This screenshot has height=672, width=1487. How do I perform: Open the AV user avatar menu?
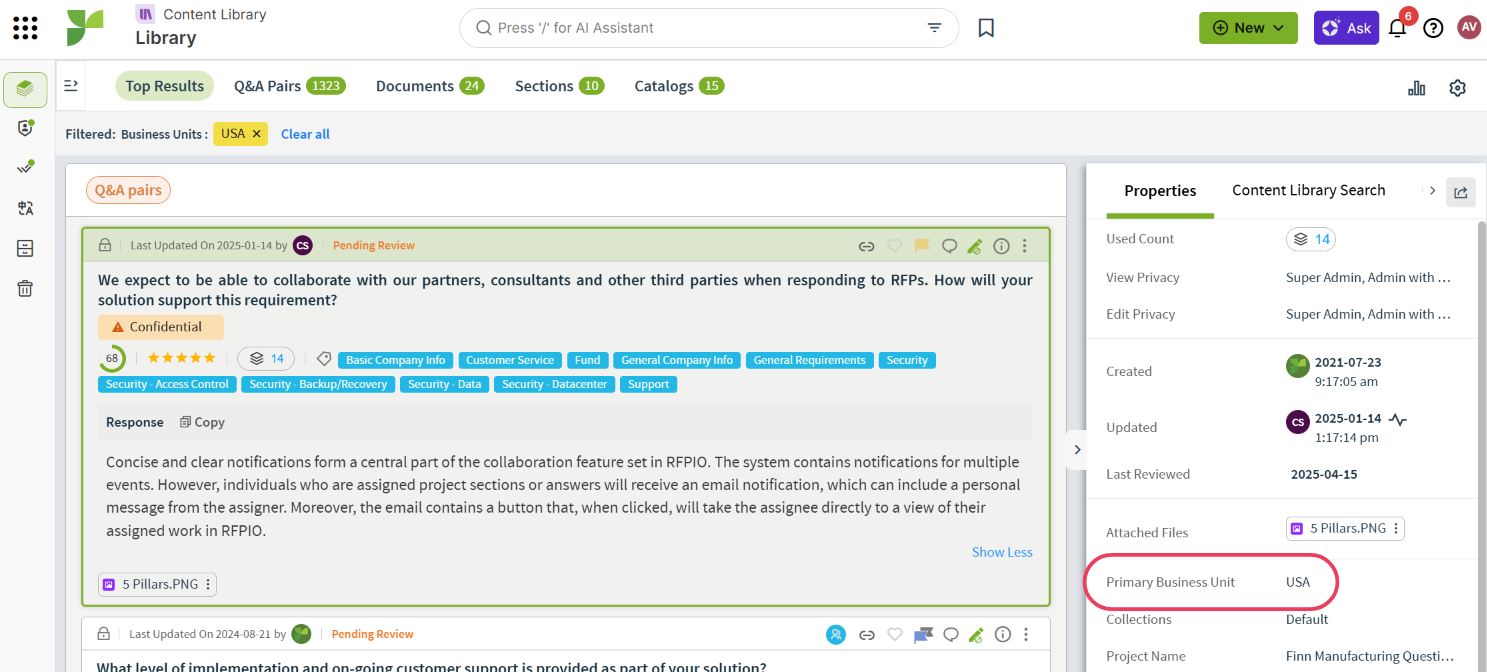pyautogui.click(x=1469, y=27)
